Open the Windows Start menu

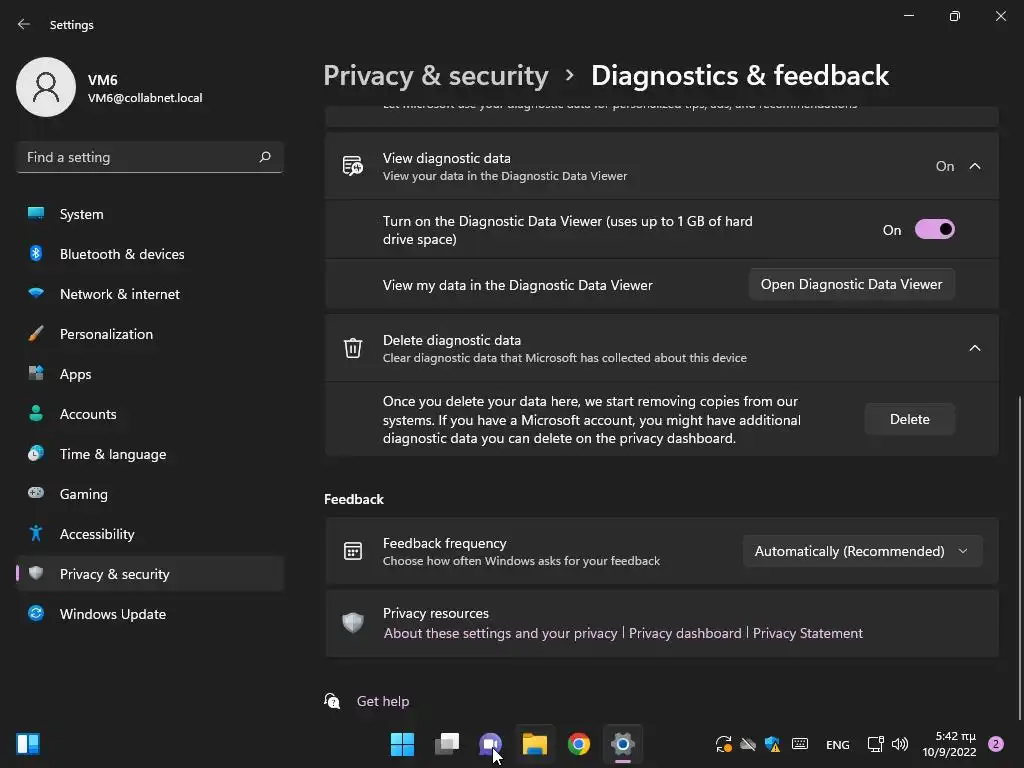[402, 744]
